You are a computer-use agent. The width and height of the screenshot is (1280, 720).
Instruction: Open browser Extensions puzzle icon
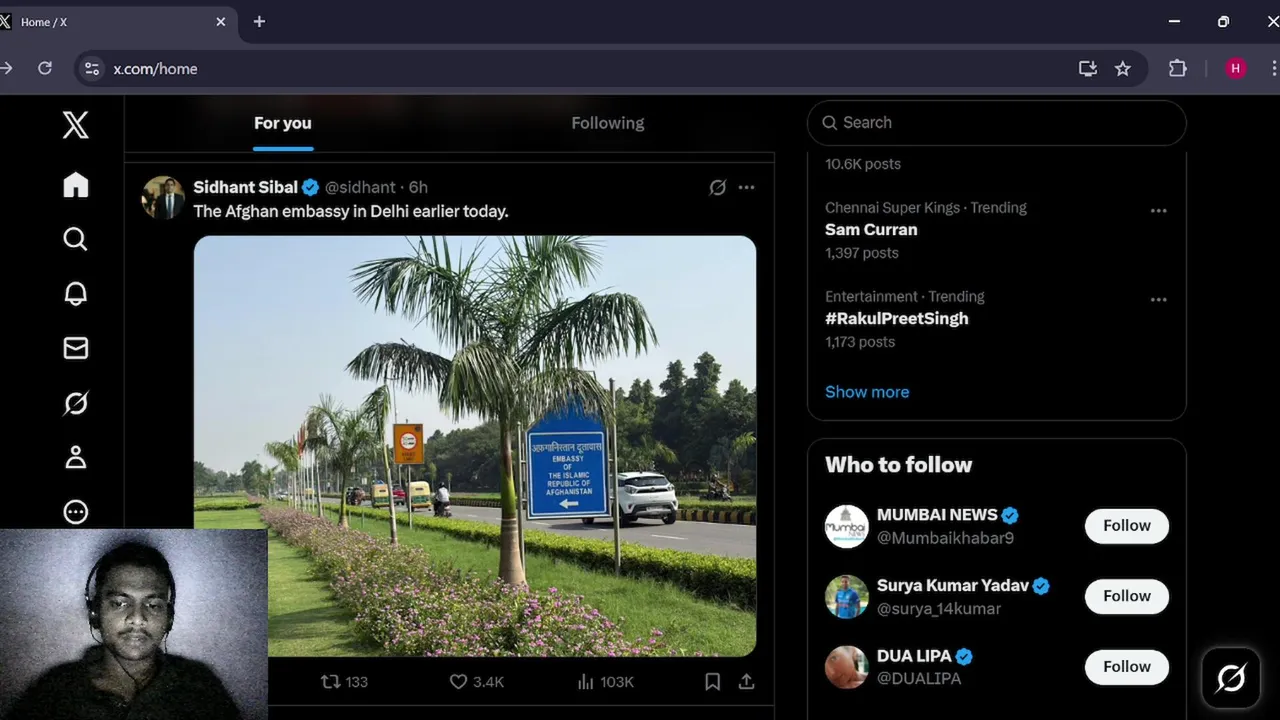[x=1178, y=68]
